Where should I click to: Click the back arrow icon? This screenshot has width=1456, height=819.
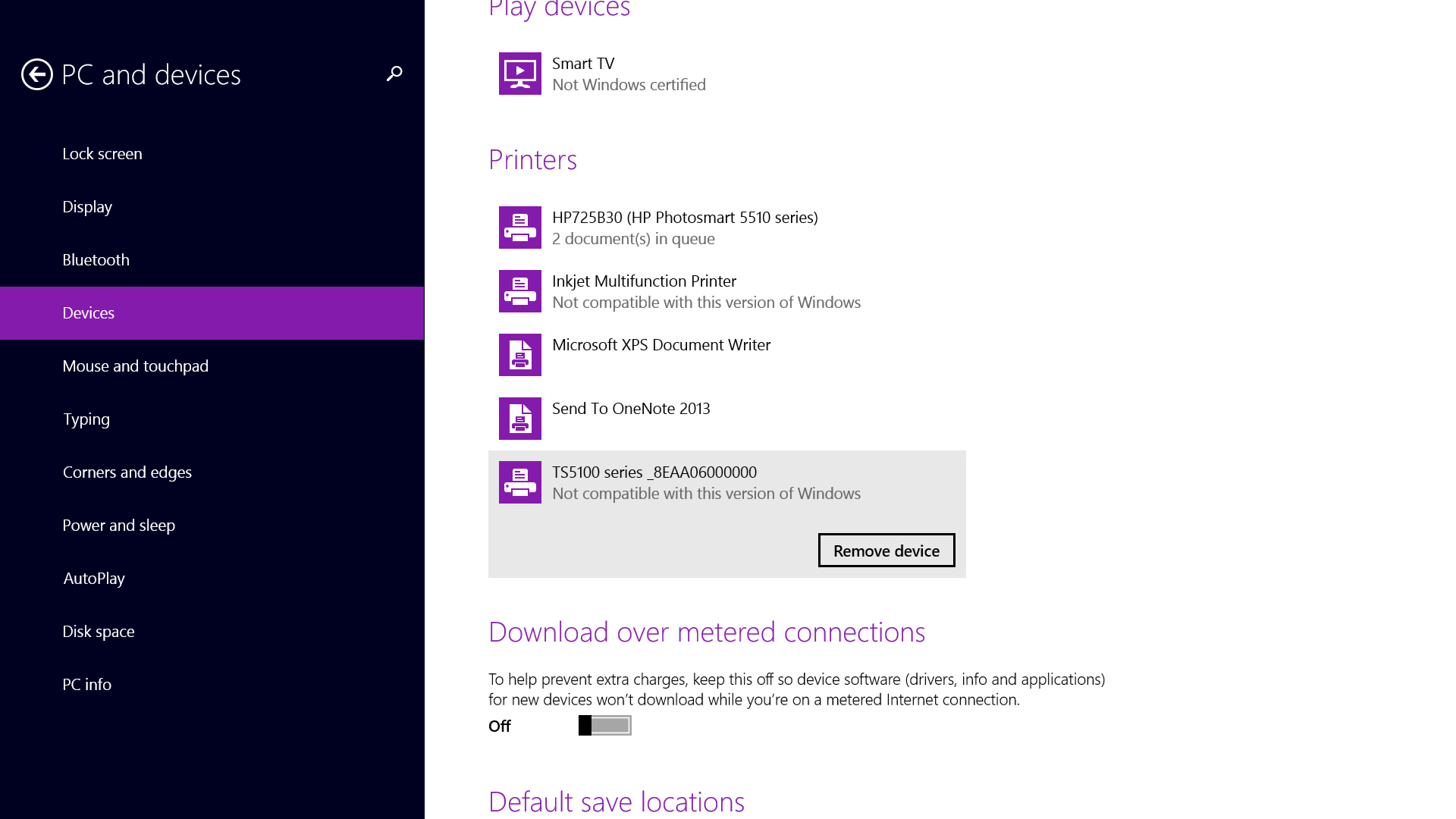[36, 74]
